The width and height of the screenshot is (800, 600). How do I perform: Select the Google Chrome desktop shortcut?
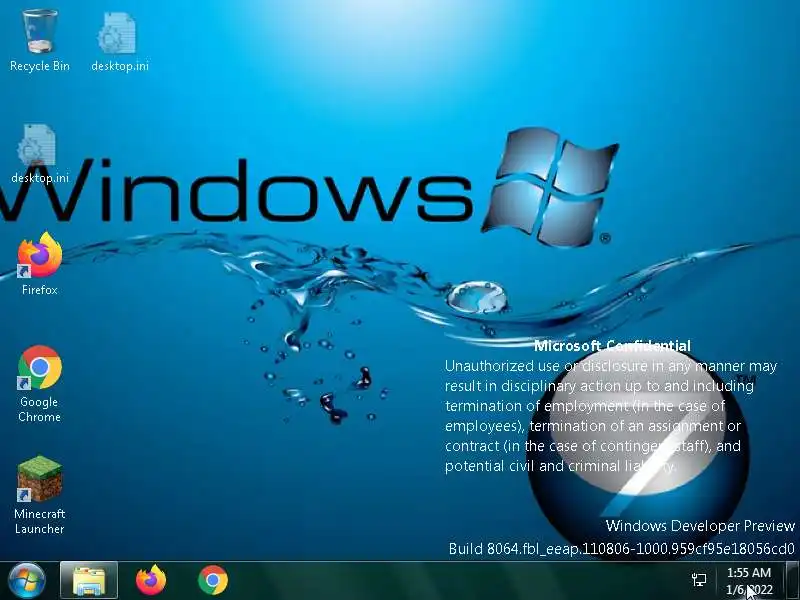click(39, 384)
